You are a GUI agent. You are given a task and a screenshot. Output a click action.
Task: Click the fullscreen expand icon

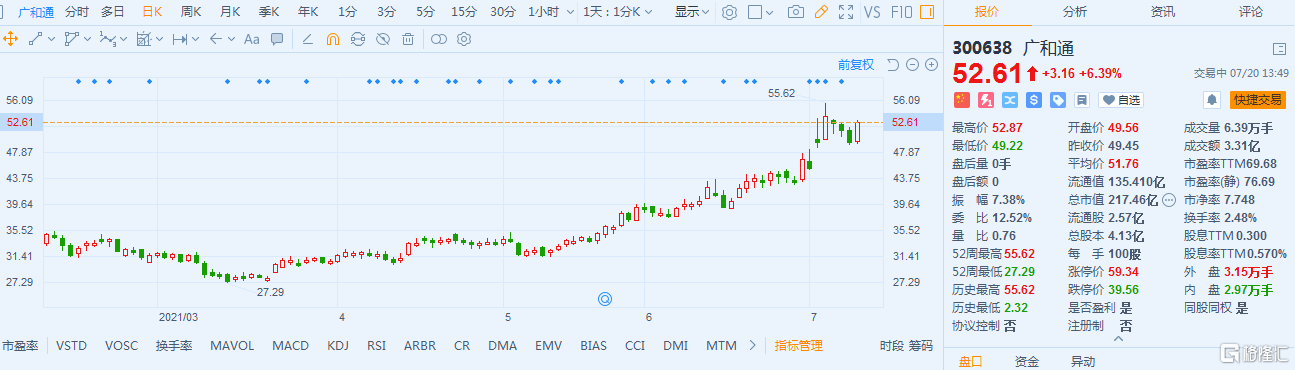(x=846, y=12)
